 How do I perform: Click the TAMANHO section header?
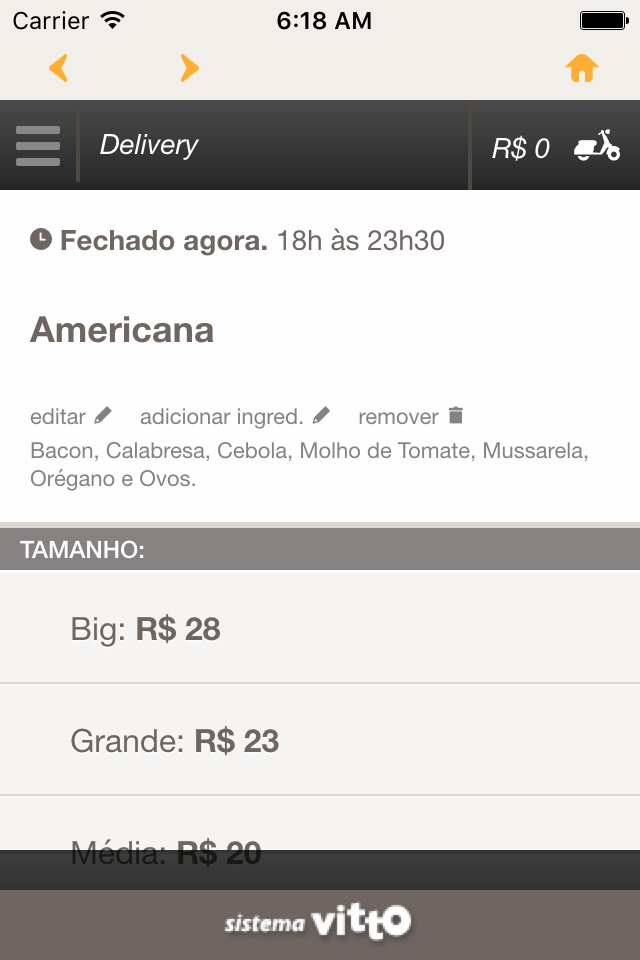click(320, 550)
